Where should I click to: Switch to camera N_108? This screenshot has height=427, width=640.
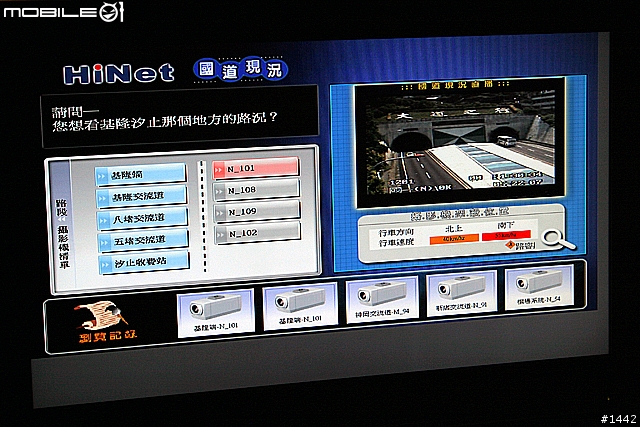click(x=257, y=190)
